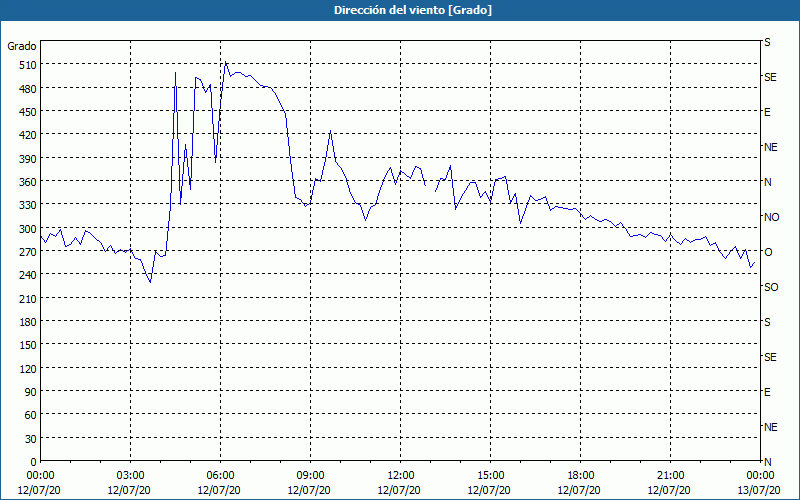Click the 'NE' compass label in the 390 row
Screen dimensions: 800x500
tap(770, 147)
